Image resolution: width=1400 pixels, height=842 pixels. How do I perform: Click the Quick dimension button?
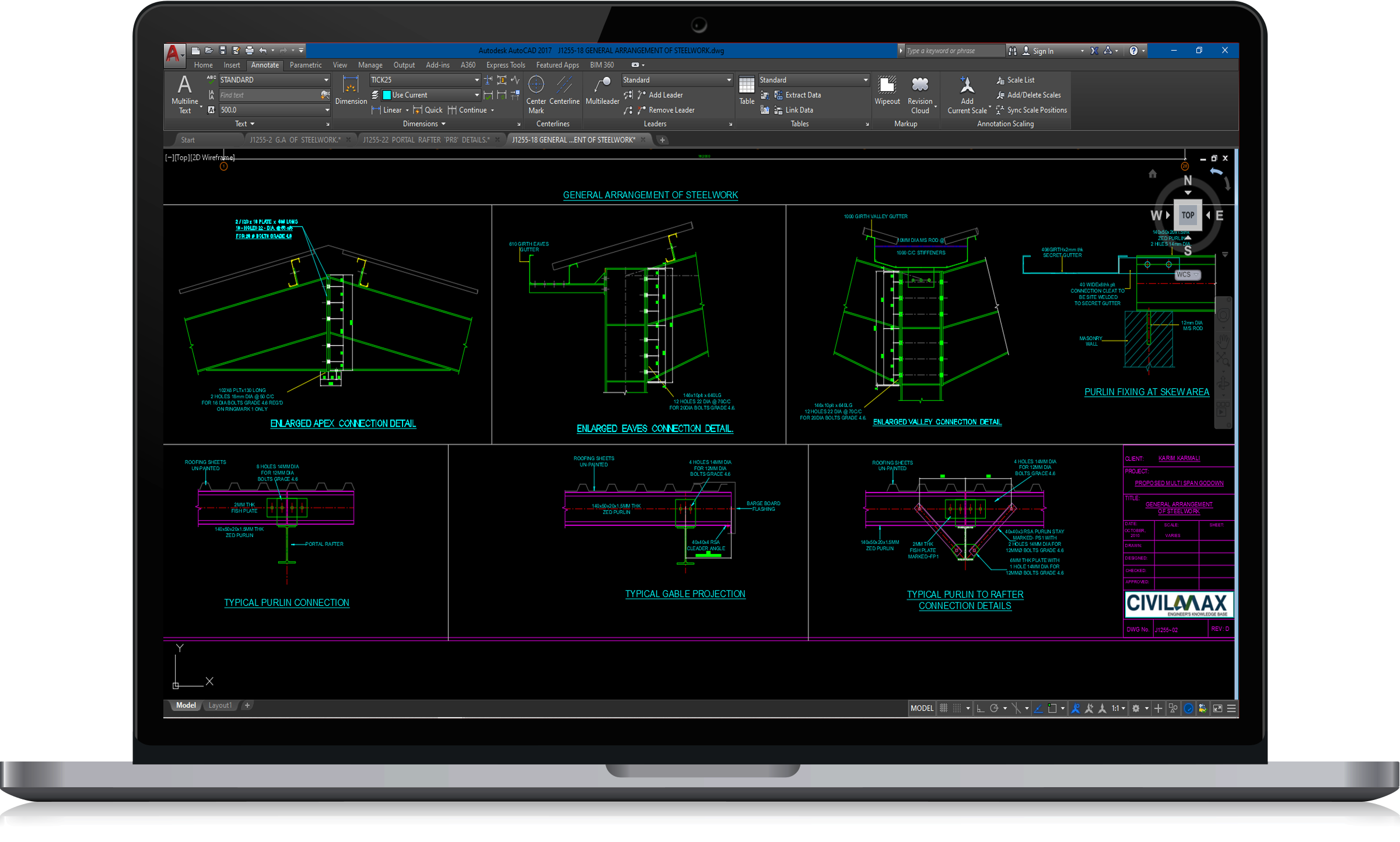click(x=428, y=110)
